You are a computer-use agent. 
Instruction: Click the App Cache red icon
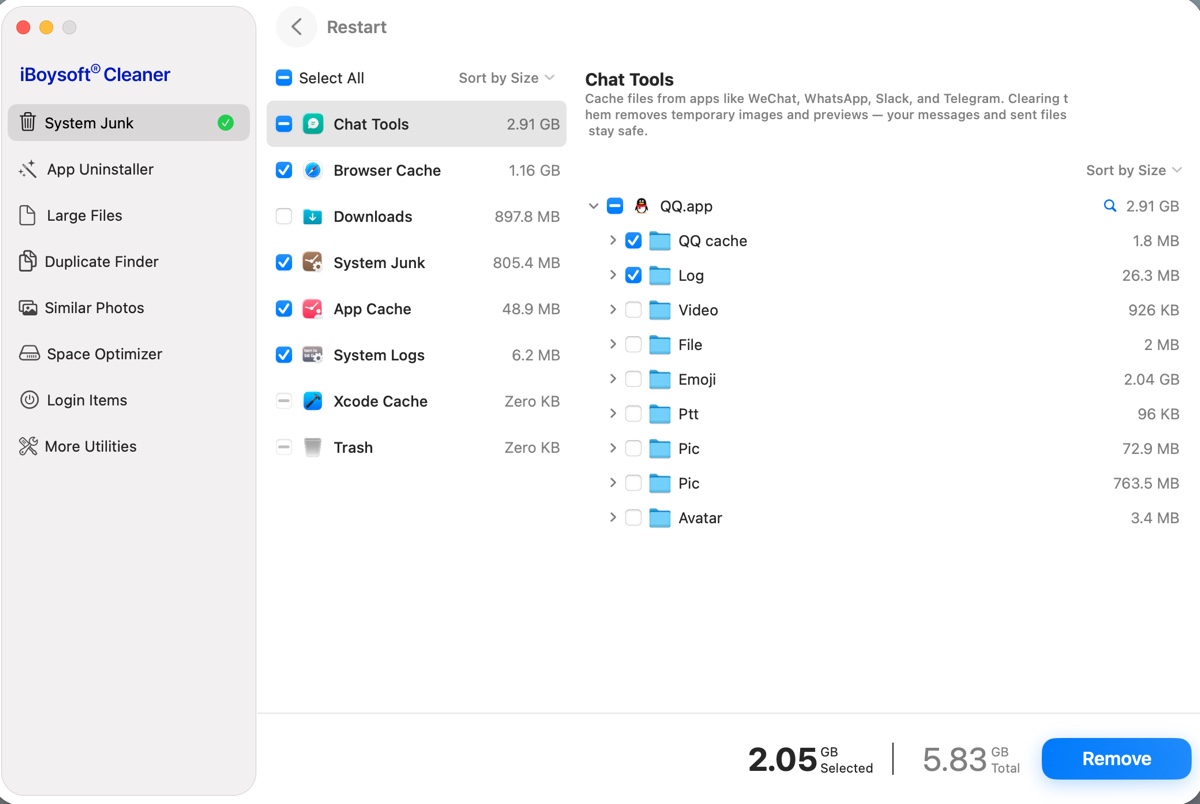[x=312, y=309]
